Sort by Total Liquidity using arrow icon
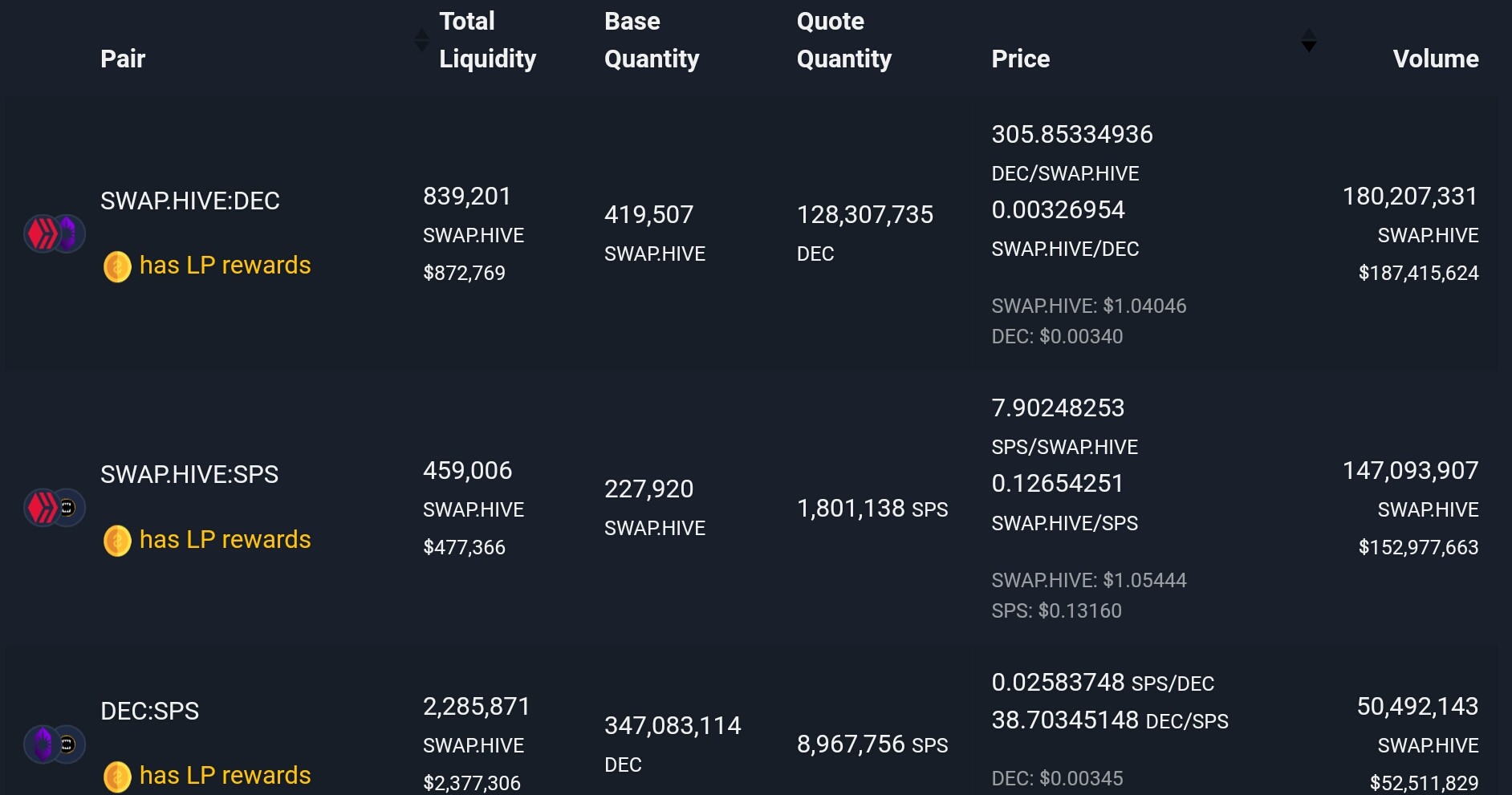The height and width of the screenshot is (795, 1512). [421, 40]
